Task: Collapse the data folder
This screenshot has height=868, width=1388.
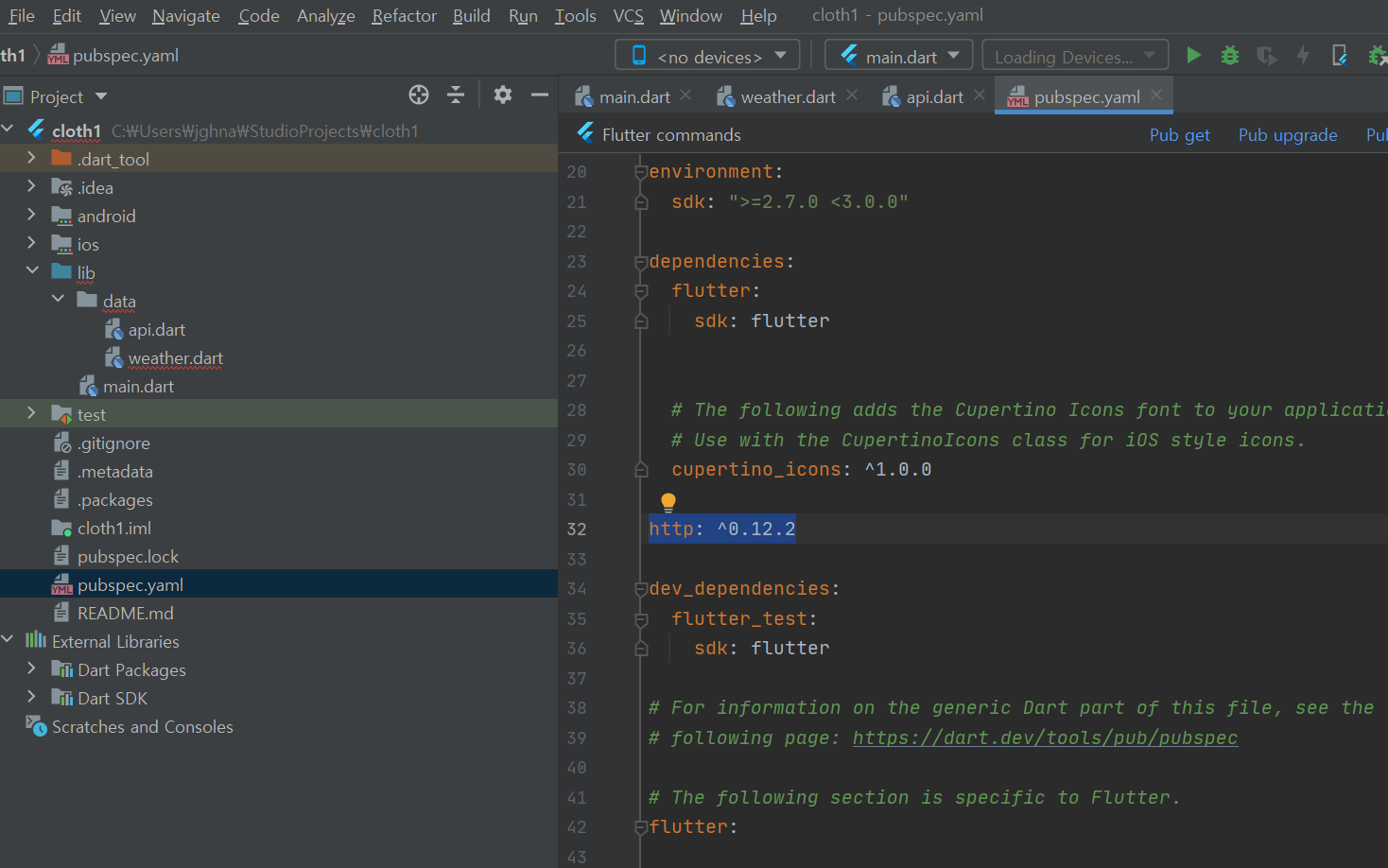Action: click(x=58, y=300)
